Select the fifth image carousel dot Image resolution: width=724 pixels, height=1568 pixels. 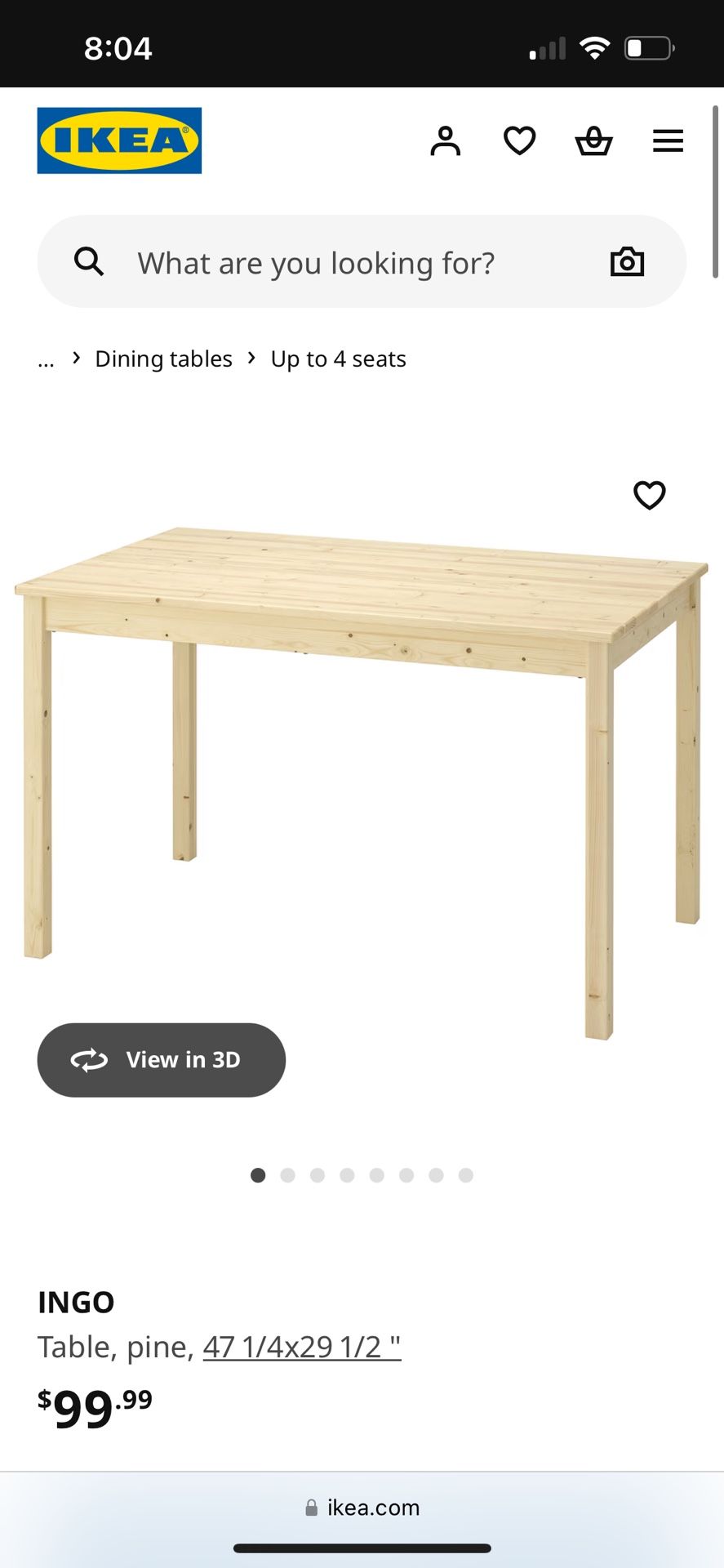pos(376,1175)
